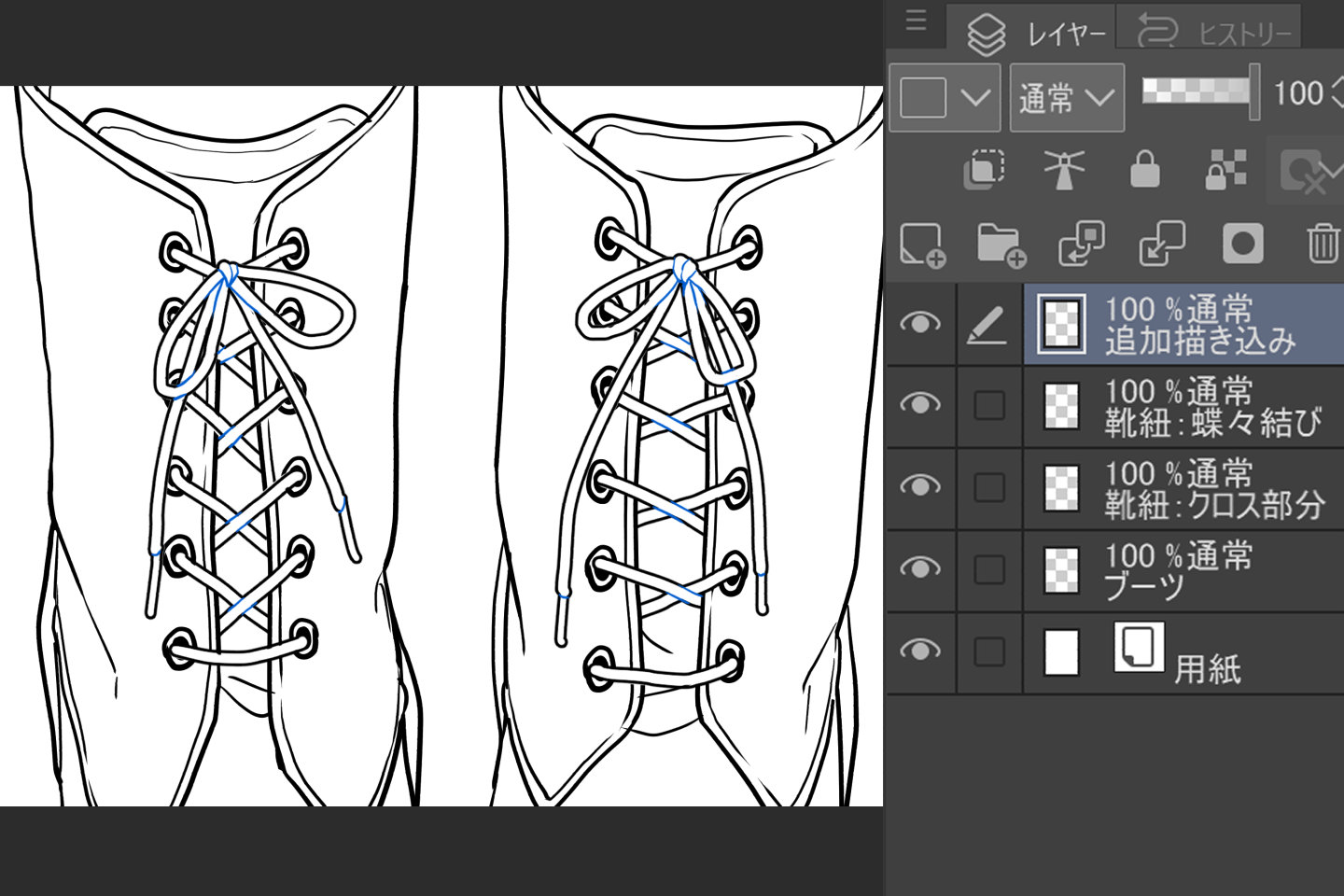This screenshot has height=896, width=1344.
Task: Click the merge with layer below icon
Action: [x=1162, y=245]
